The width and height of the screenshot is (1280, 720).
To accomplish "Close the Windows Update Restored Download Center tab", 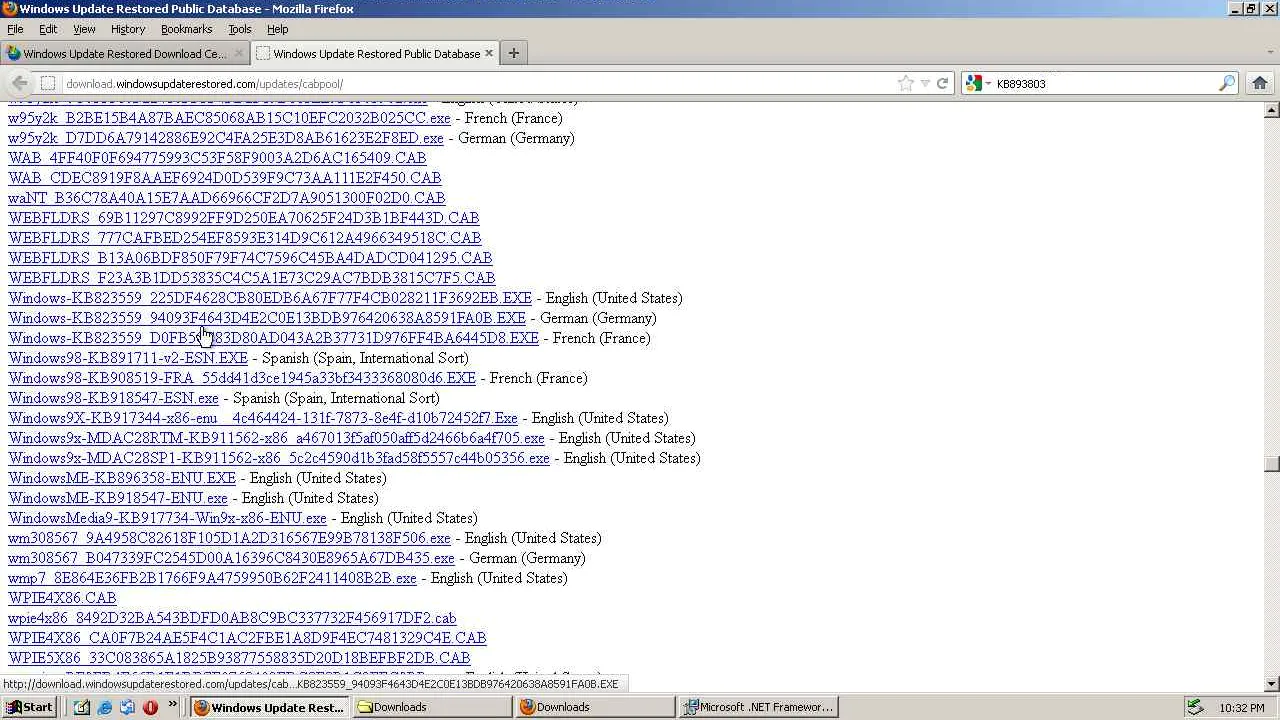I will click(238, 53).
